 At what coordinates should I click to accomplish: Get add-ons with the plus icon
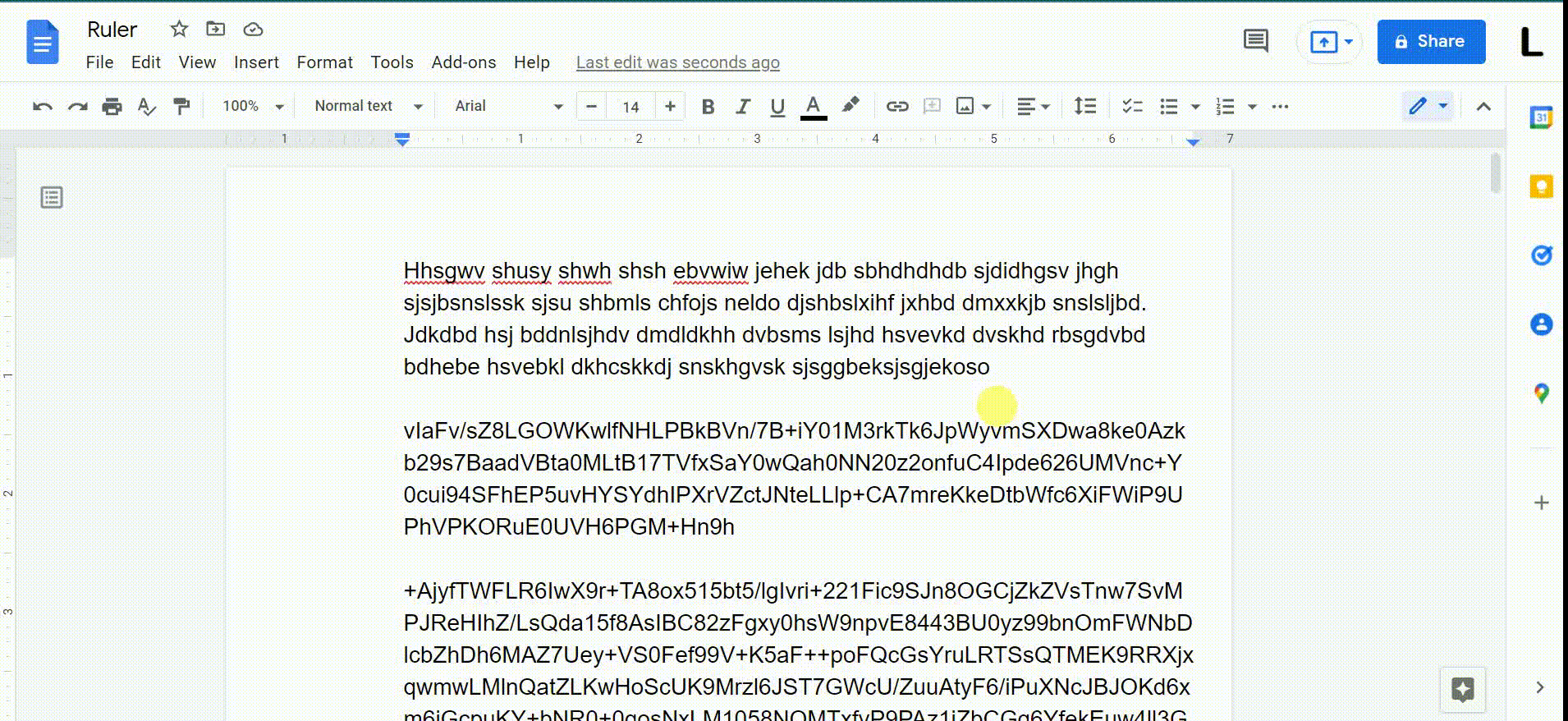point(1542,503)
